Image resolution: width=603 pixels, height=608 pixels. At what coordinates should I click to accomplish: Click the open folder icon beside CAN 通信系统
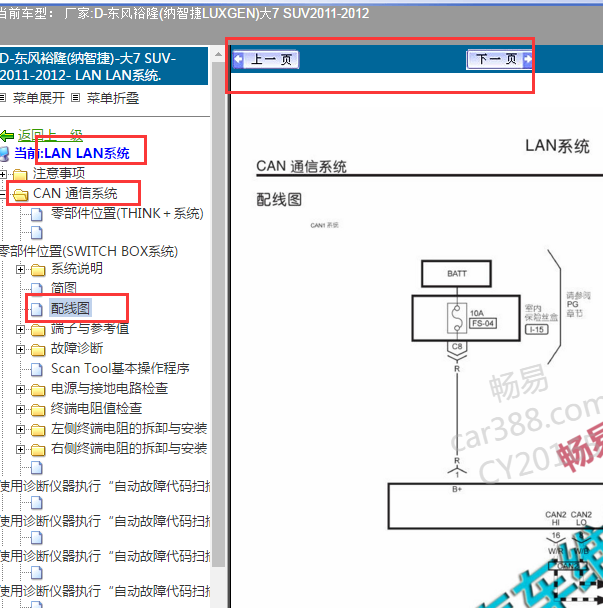(x=20, y=194)
